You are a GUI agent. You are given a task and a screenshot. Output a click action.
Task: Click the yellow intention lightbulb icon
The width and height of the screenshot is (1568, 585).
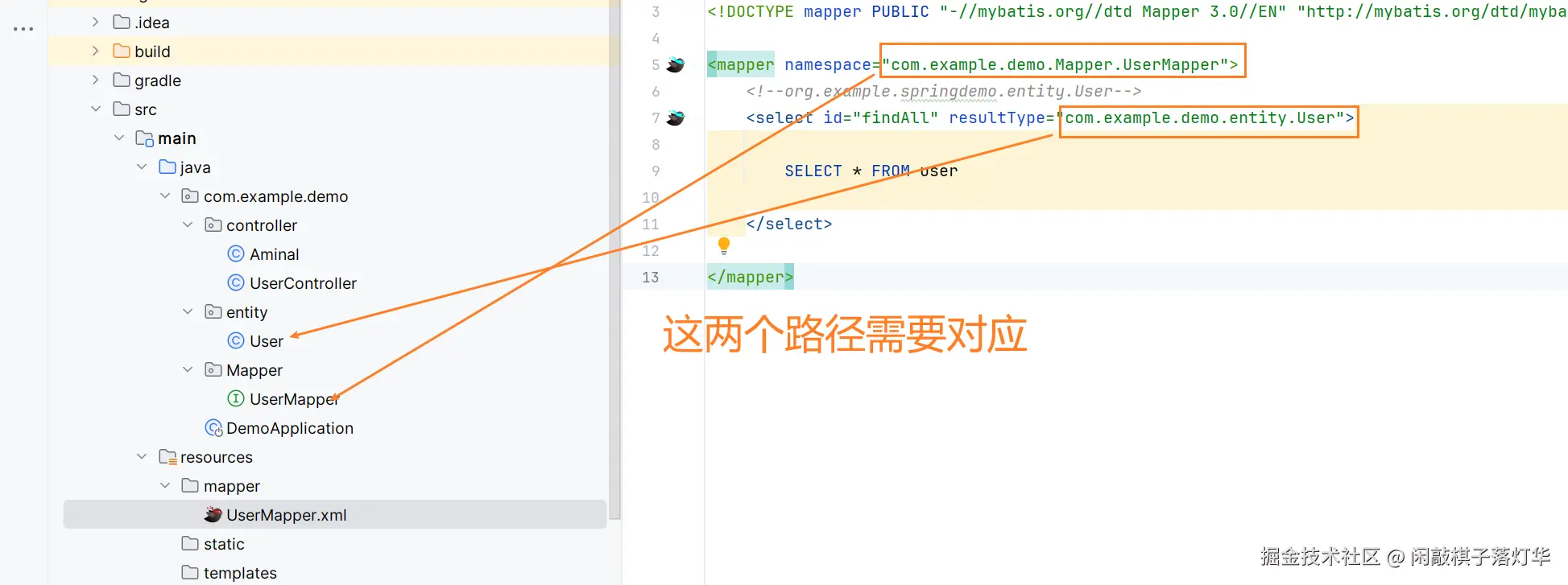pos(724,245)
